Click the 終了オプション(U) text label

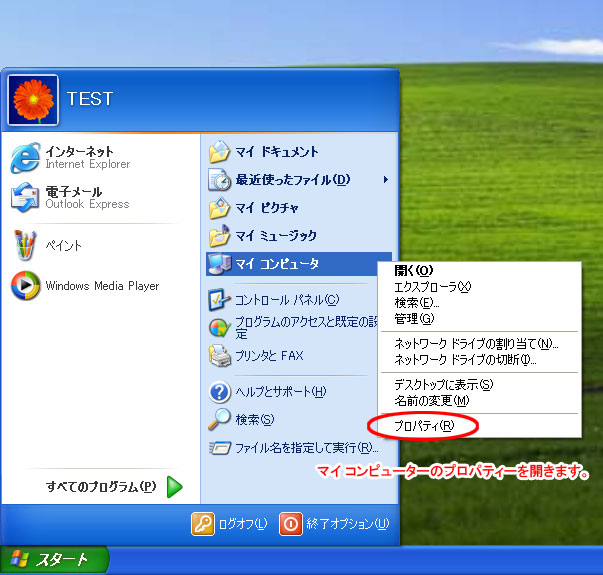pyautogui.click(x=348, y=524)
